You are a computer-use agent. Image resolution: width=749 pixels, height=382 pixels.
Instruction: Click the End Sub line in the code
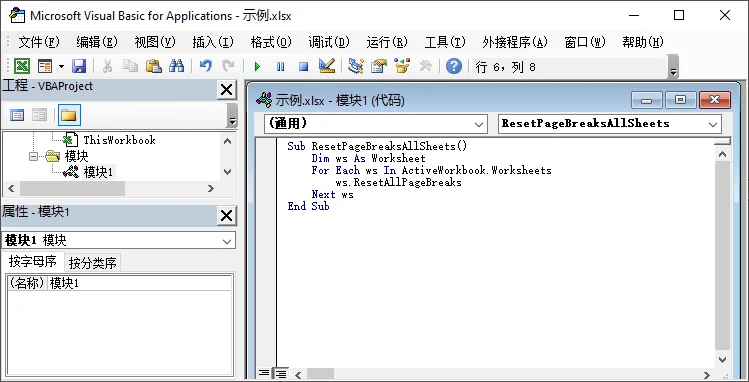pos(309,206)
